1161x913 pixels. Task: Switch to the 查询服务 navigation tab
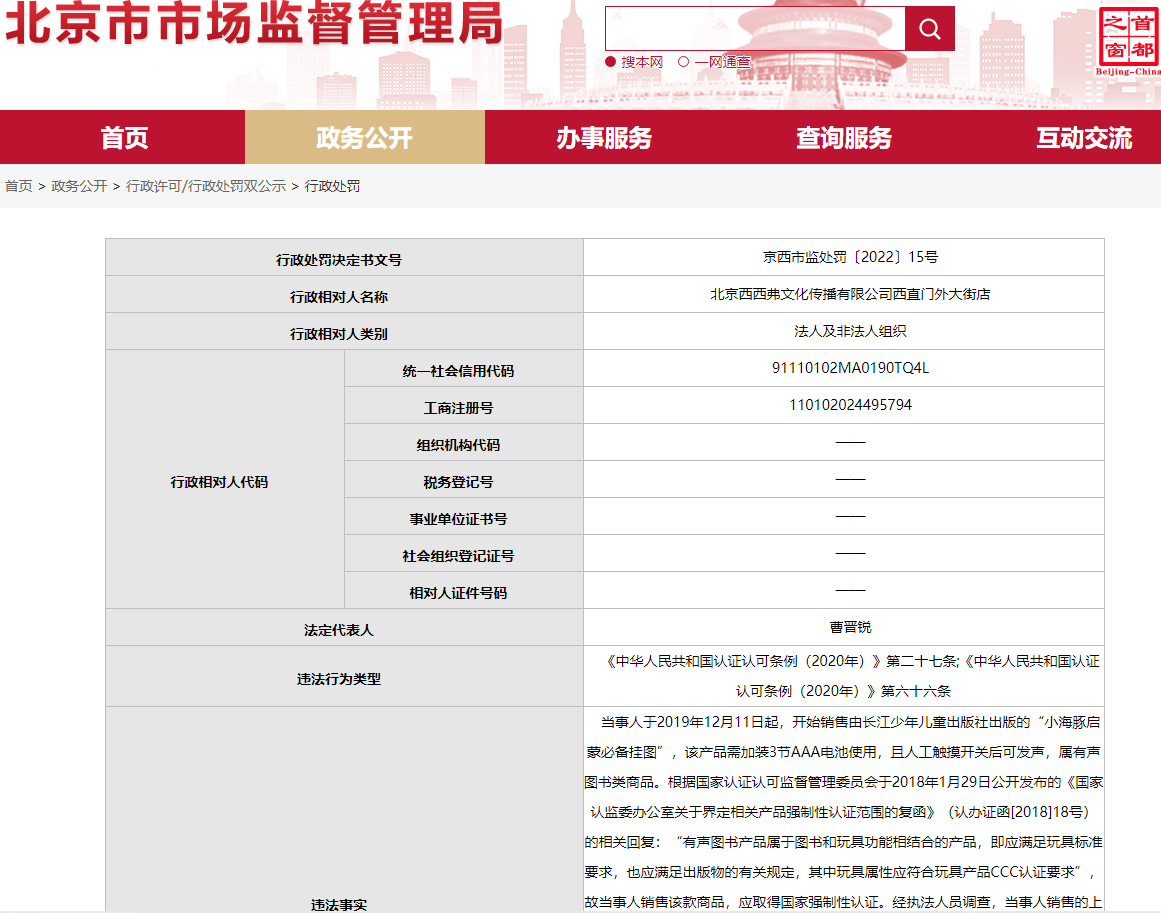pos(844,138)
